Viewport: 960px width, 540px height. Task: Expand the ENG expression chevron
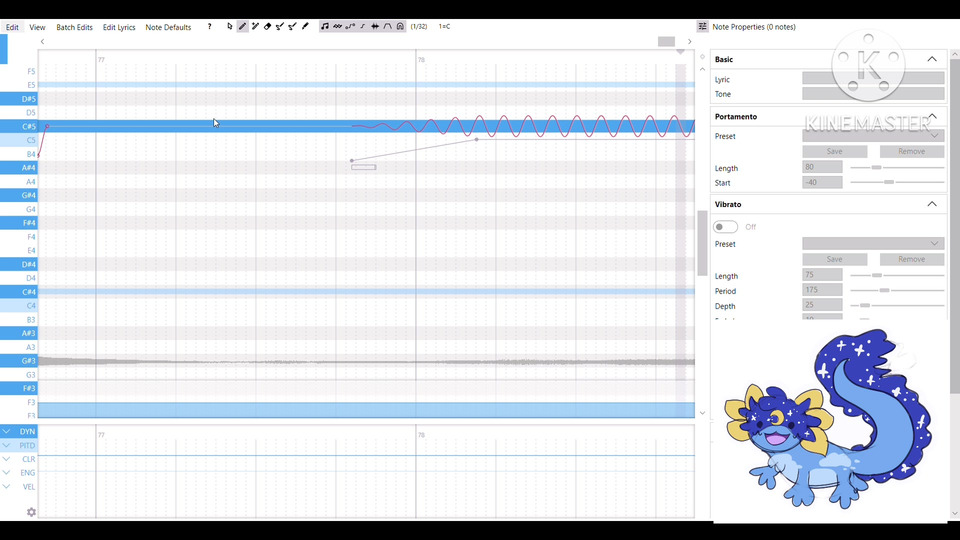(6, 472)
